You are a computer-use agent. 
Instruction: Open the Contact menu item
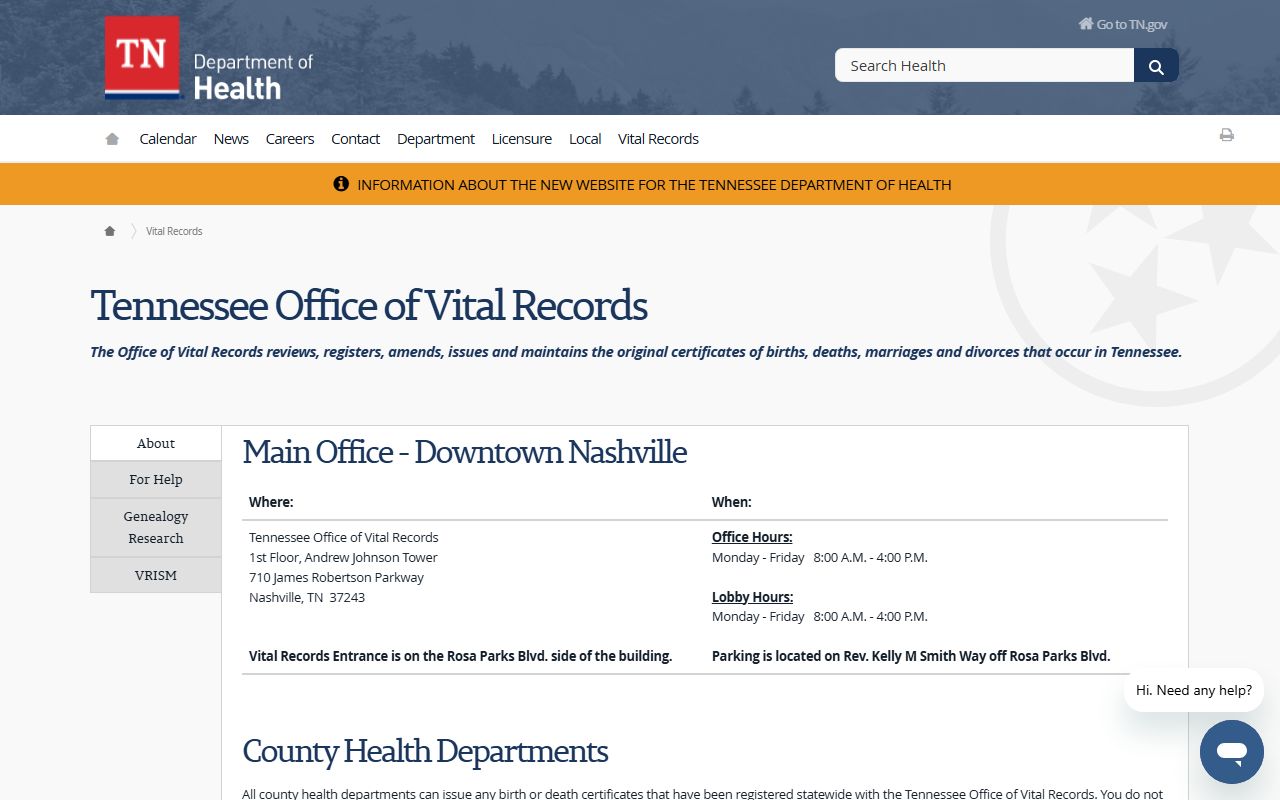click(356, 139)
